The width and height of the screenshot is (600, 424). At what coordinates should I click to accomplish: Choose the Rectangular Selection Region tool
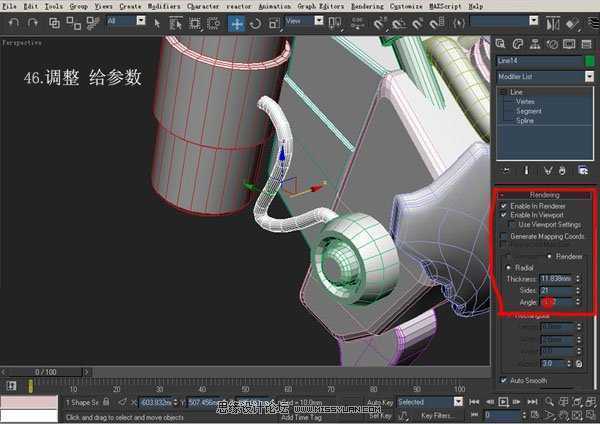195,23
